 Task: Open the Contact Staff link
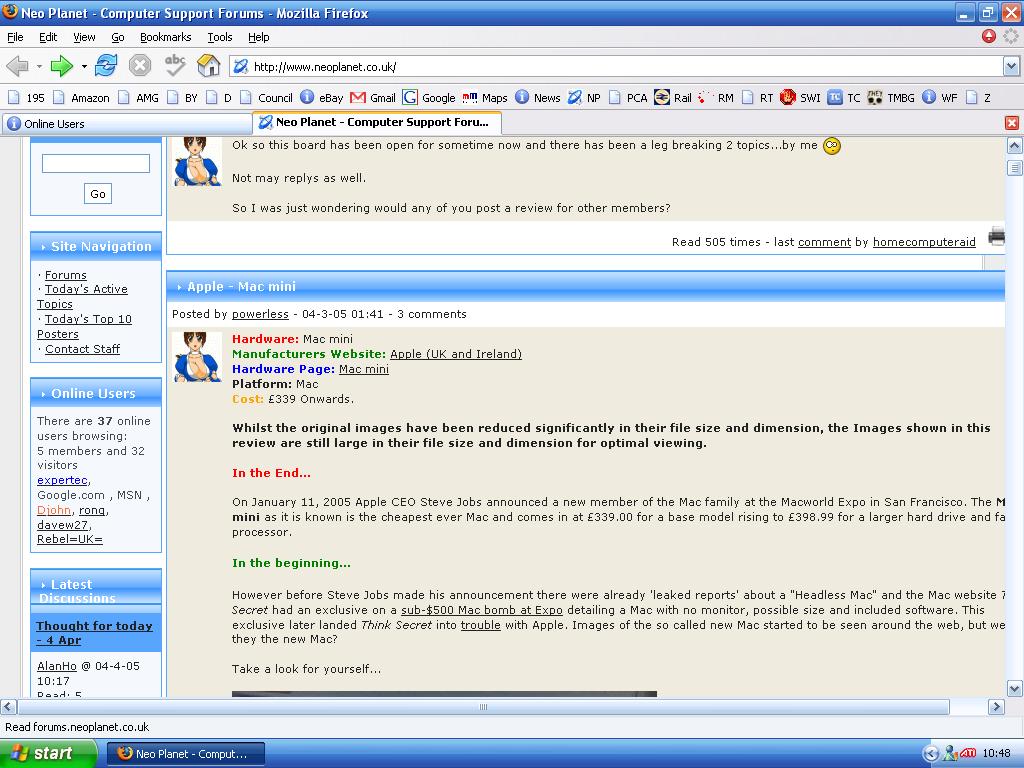point(82,349)
